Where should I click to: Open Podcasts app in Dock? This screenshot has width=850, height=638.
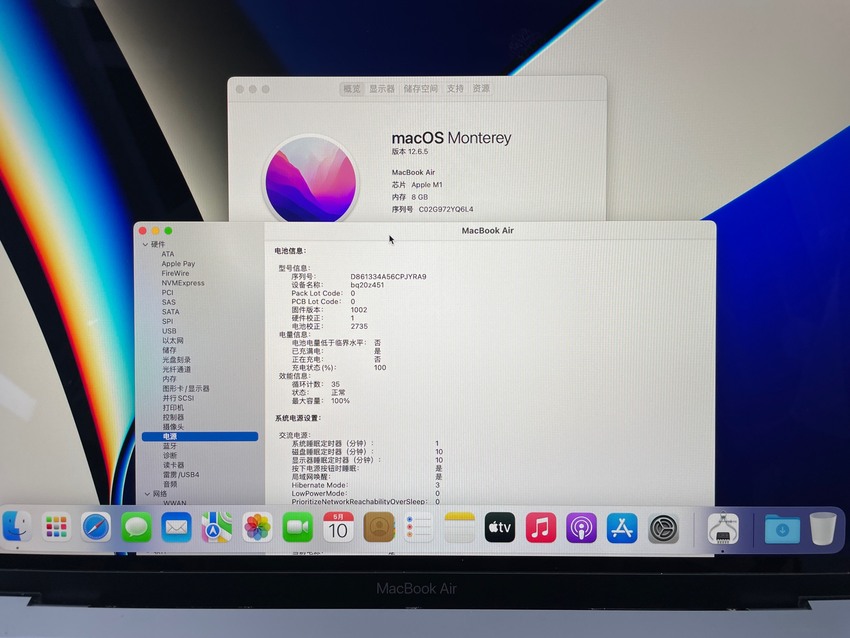click(x=581, y=527)
